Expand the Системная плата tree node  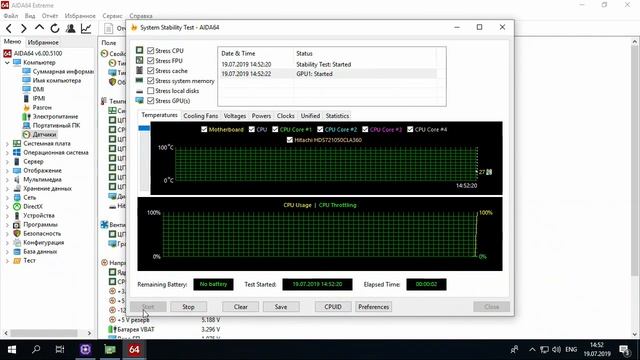coord(7,144)
